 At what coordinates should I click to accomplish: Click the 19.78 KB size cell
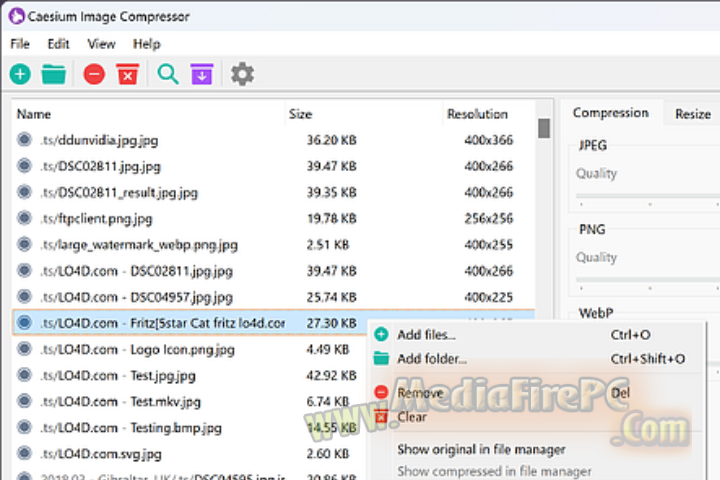point(332,218)
